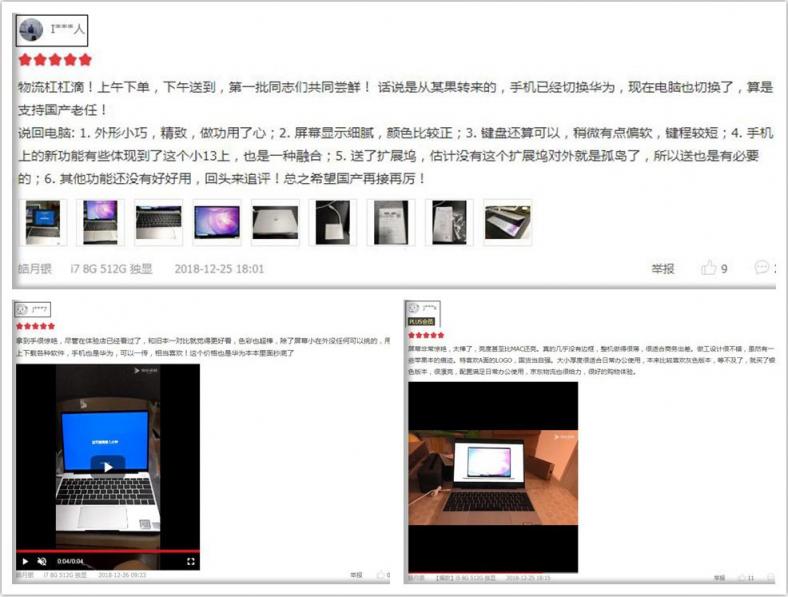Click the first review's five-star rating

coord(55,60)
